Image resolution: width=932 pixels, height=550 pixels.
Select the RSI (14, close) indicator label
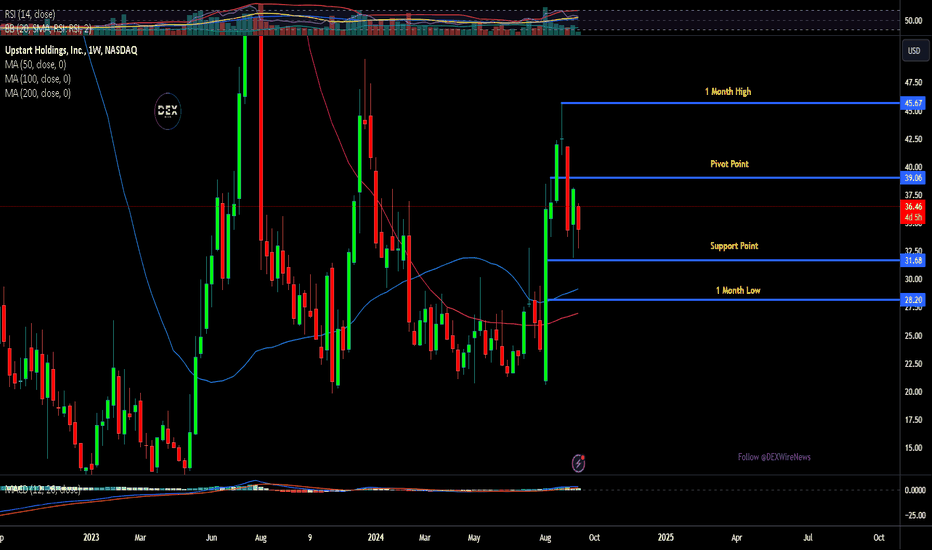click(x=30, y=14)
